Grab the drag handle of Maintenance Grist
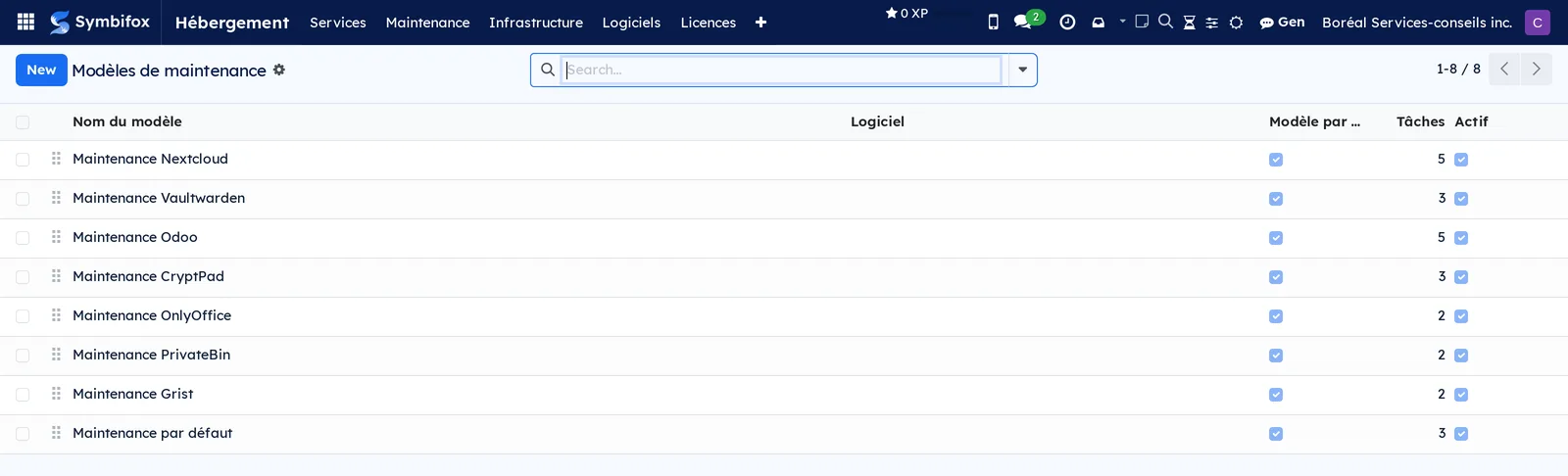Viewport: 1568px width, 476px height. pyautogui.click(x=56, y=394)
